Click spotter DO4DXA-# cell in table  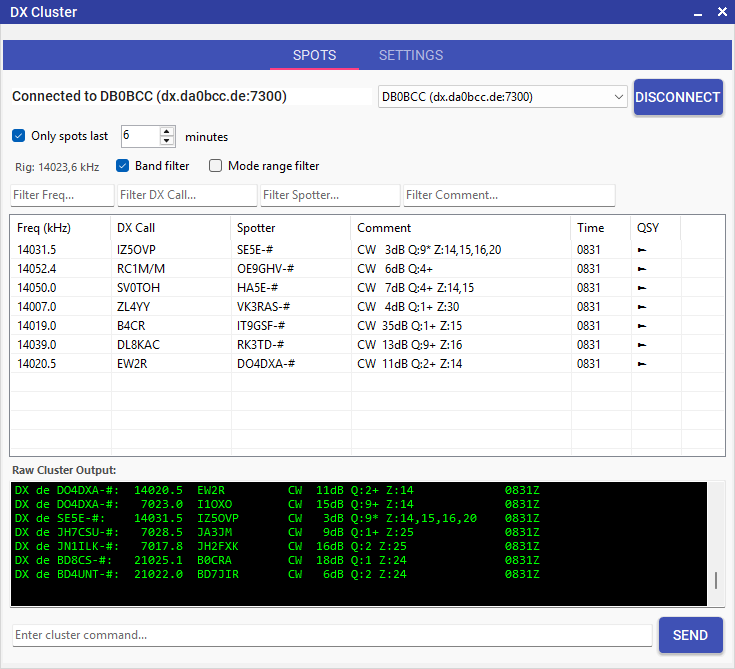click(x=266, y=364)
